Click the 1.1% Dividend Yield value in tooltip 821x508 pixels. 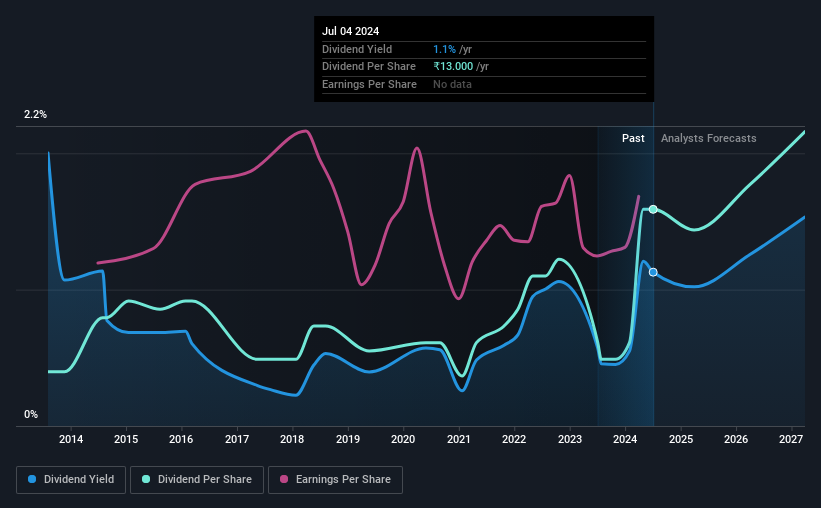445,49
